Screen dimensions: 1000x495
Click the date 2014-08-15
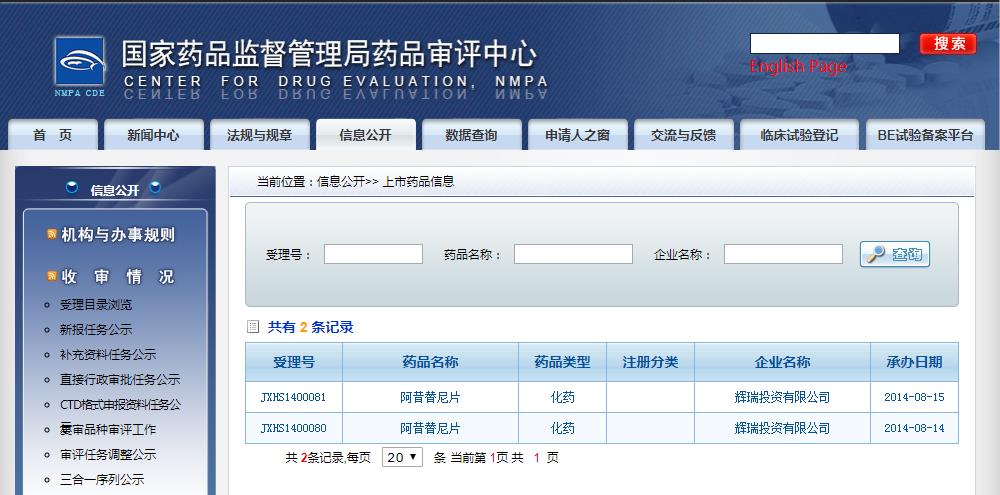(x=914, y=397)
